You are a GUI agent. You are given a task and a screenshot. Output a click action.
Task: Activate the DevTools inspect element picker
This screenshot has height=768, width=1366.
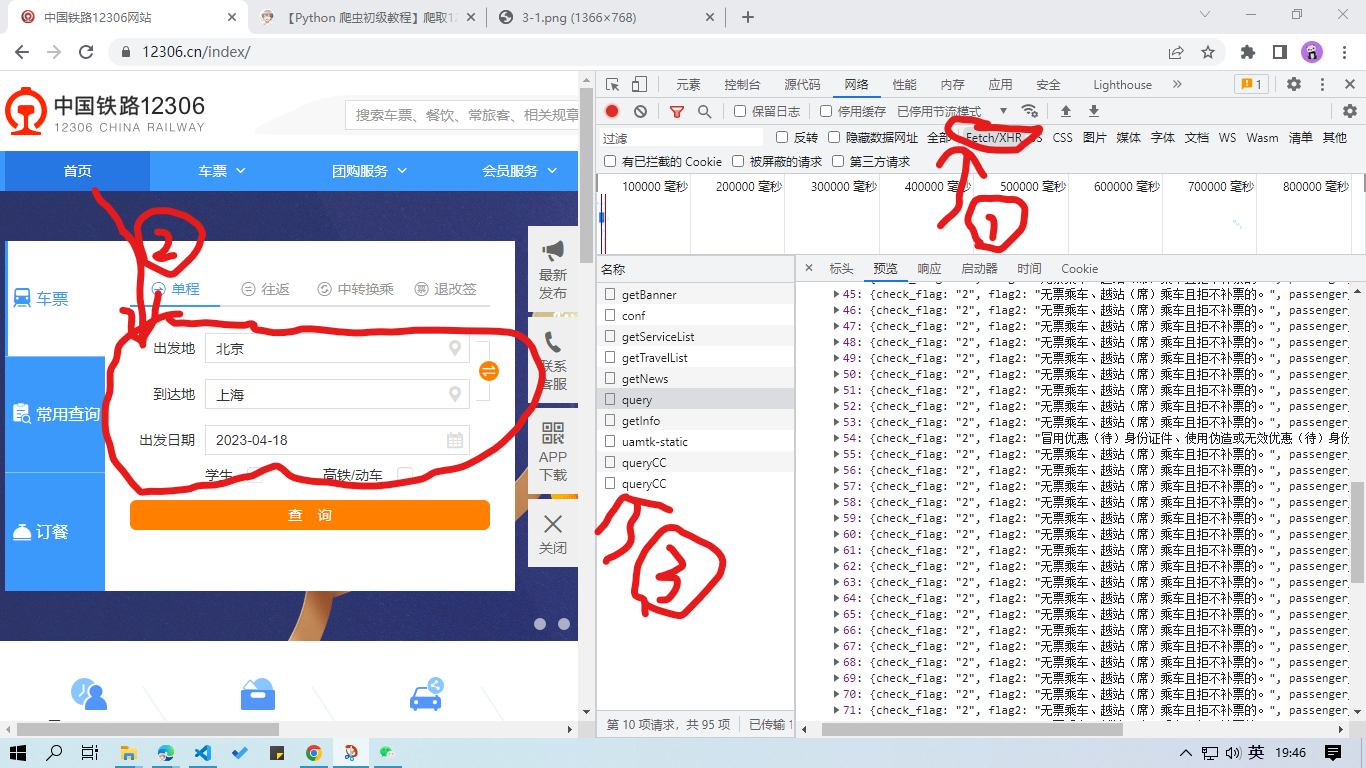click(x=612, y=84)
